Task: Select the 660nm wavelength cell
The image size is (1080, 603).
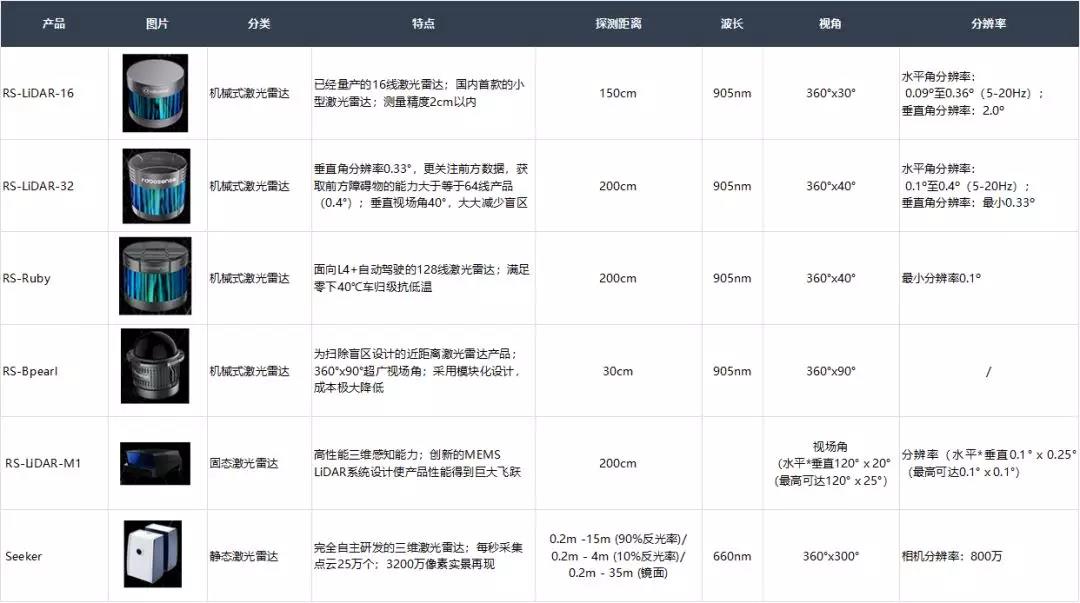Action: pyautogui.click(x=731, y=556)
